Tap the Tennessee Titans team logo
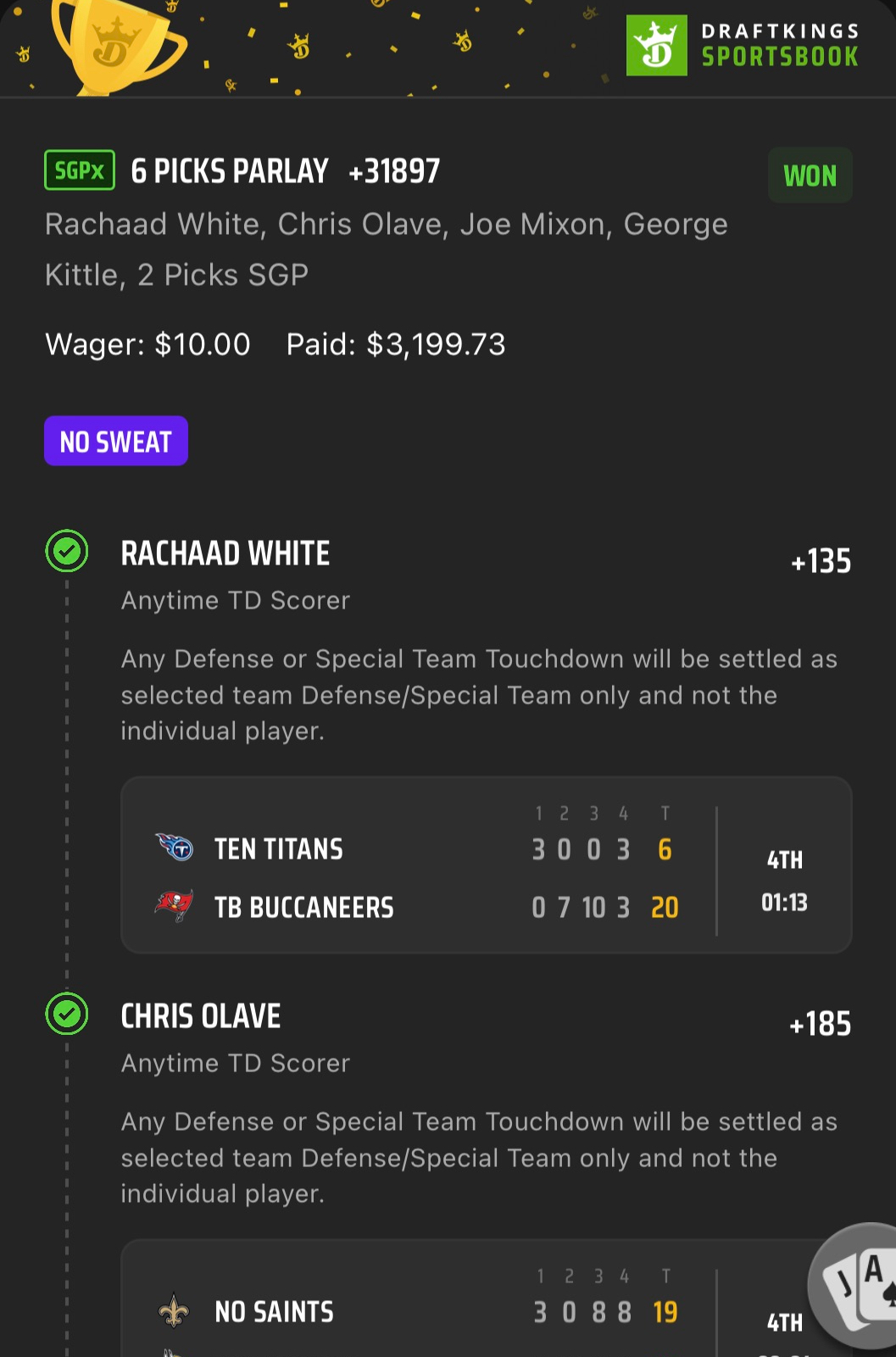896x1357 pixels. [x=175, y=847]
